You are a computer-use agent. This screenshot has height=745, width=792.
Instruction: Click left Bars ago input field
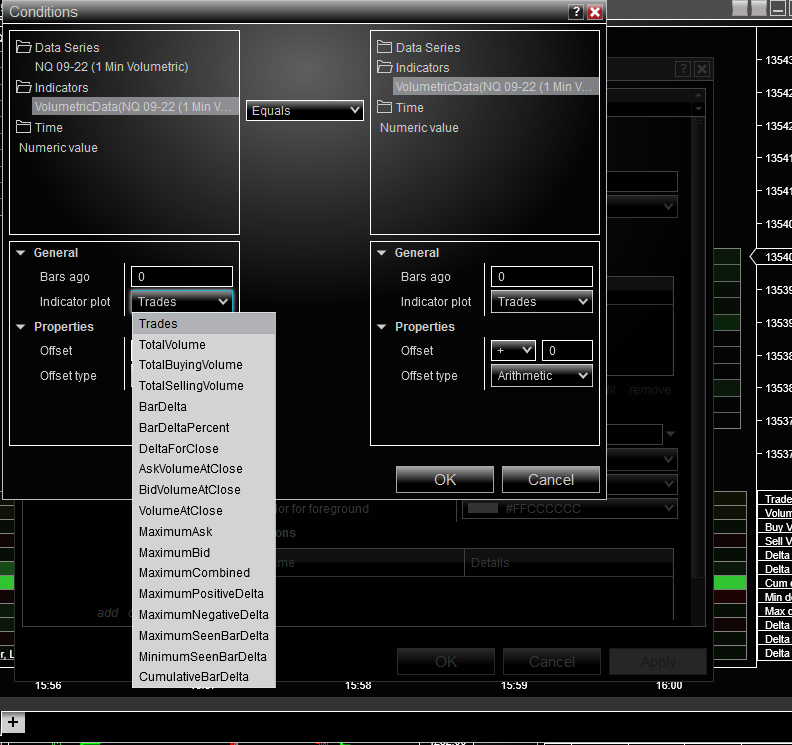[x=182, y=276]
